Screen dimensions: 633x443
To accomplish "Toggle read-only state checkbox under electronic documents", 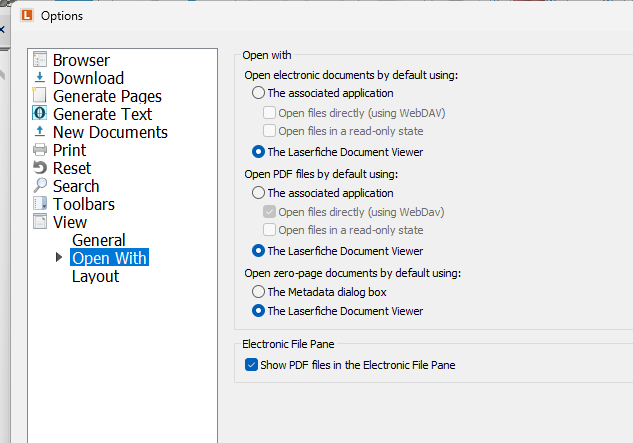I will [x=269, y=131].
